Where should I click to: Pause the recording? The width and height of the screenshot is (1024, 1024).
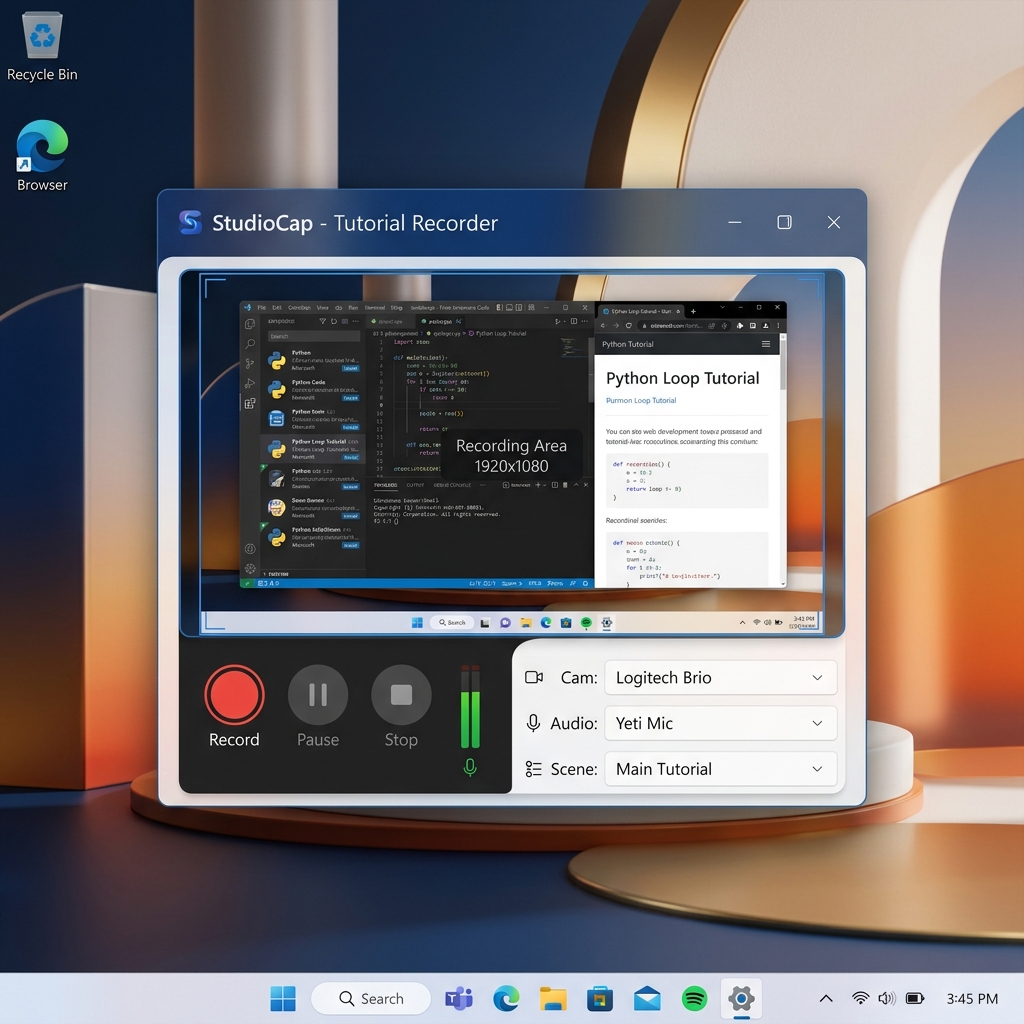(318, 695)
